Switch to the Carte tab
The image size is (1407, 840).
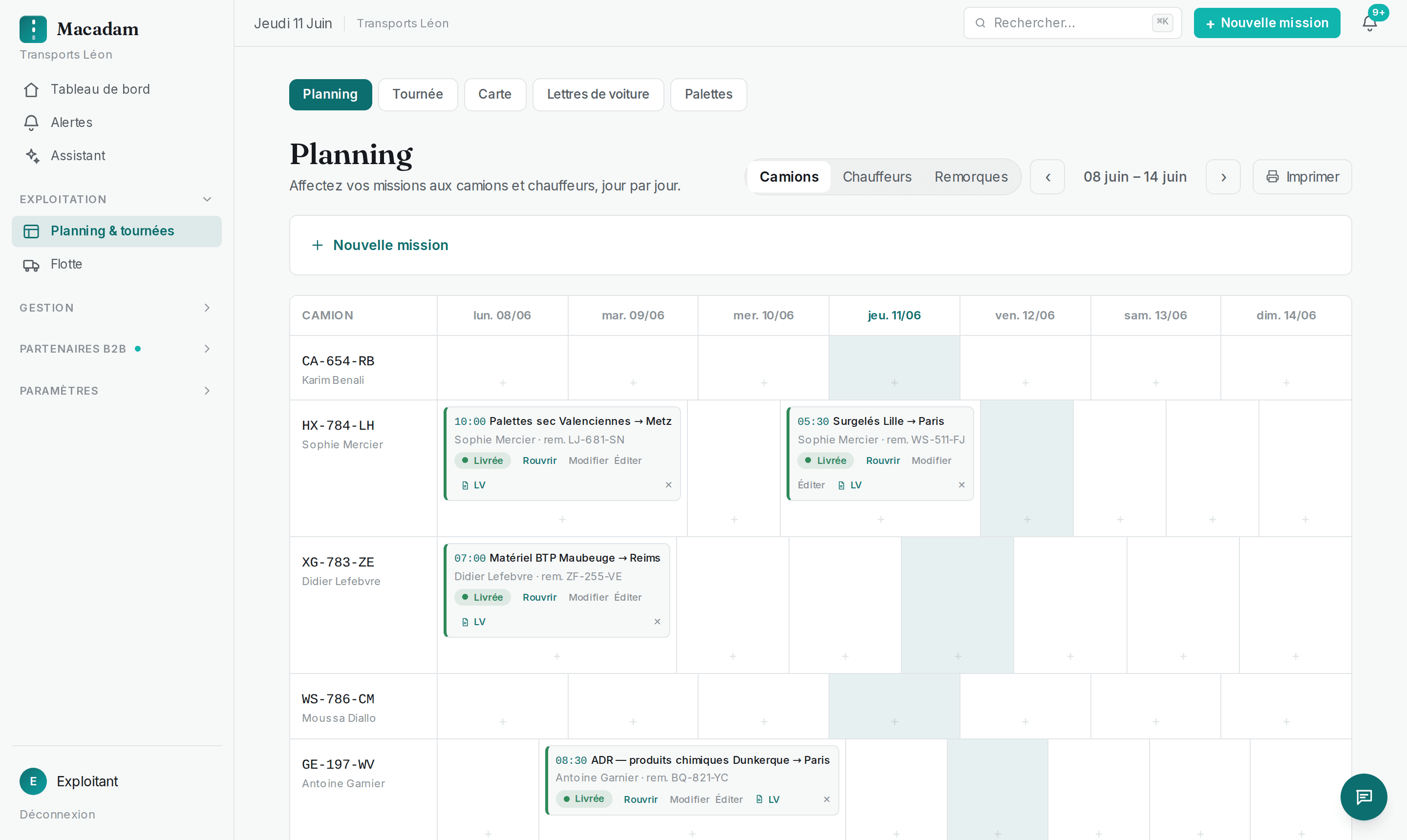click(x=495, y=95)
